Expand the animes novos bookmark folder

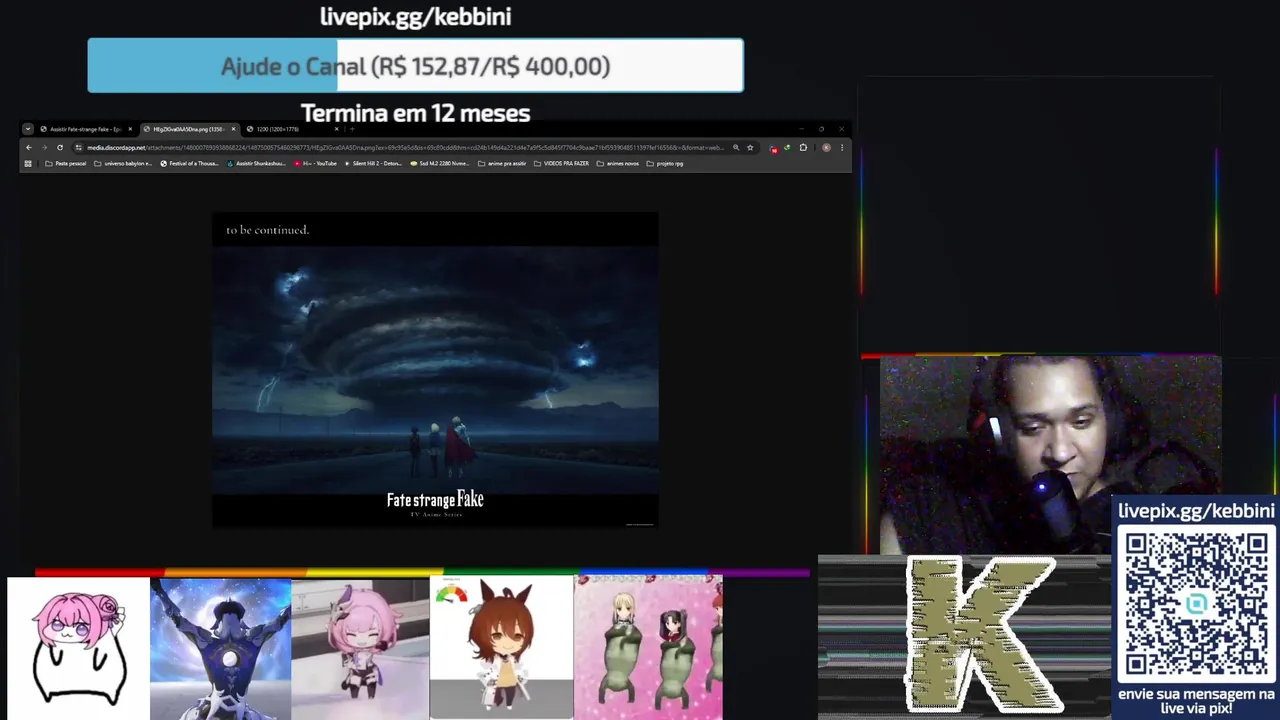coord(618,163)
